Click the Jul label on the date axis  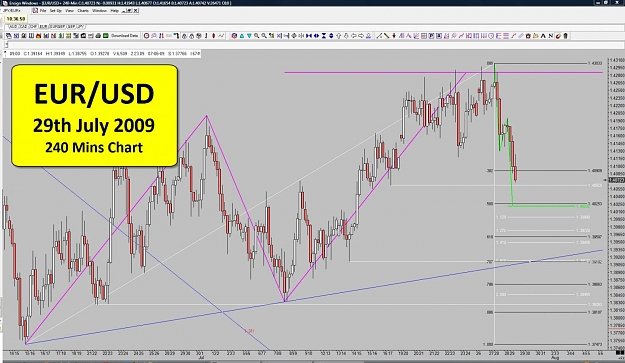tap(201, 357)
